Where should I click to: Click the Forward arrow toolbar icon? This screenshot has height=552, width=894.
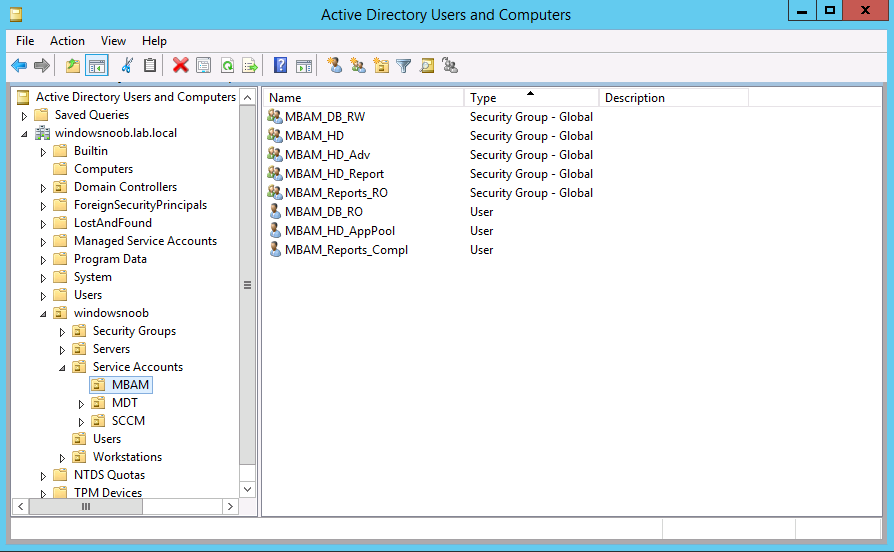pos(42,66)
